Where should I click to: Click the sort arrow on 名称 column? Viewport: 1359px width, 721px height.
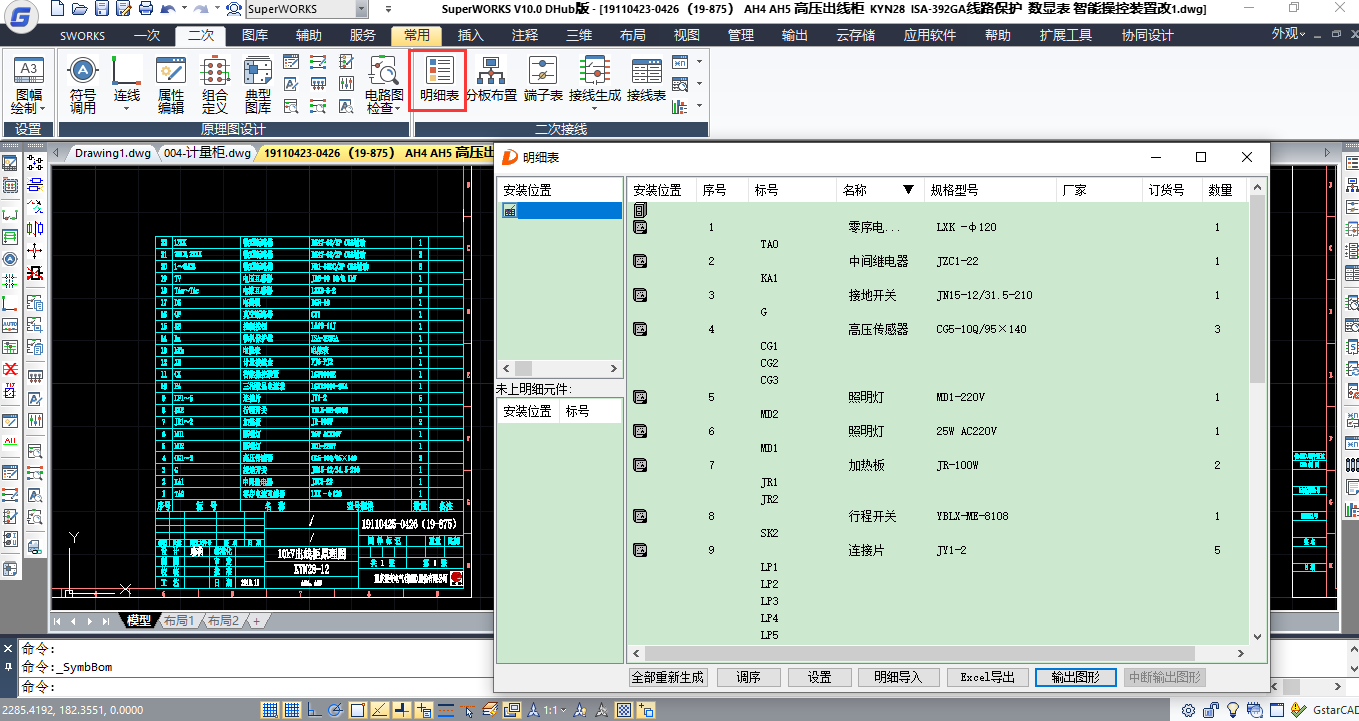(x=908, y=190)
